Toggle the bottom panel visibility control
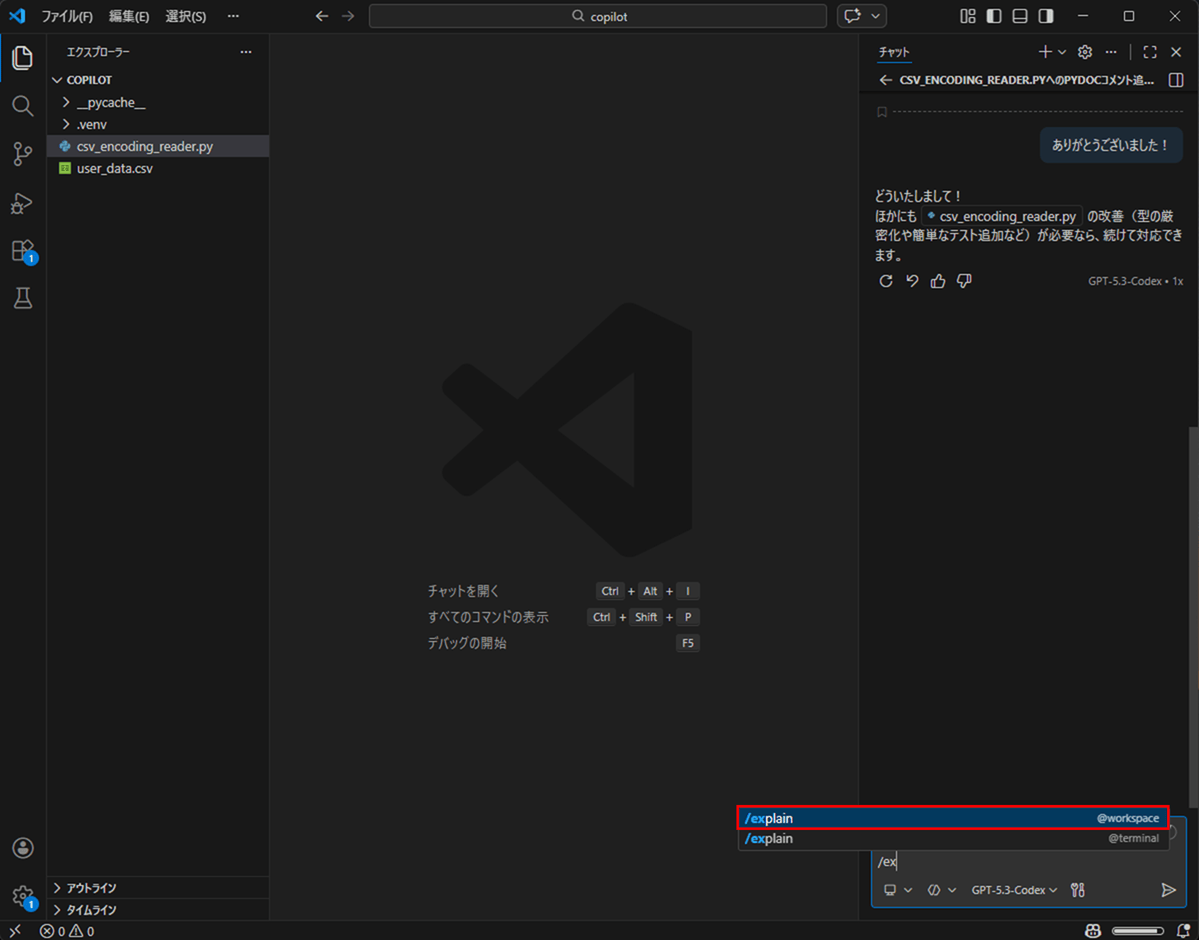1199x940 pixels. point(1018,15)
